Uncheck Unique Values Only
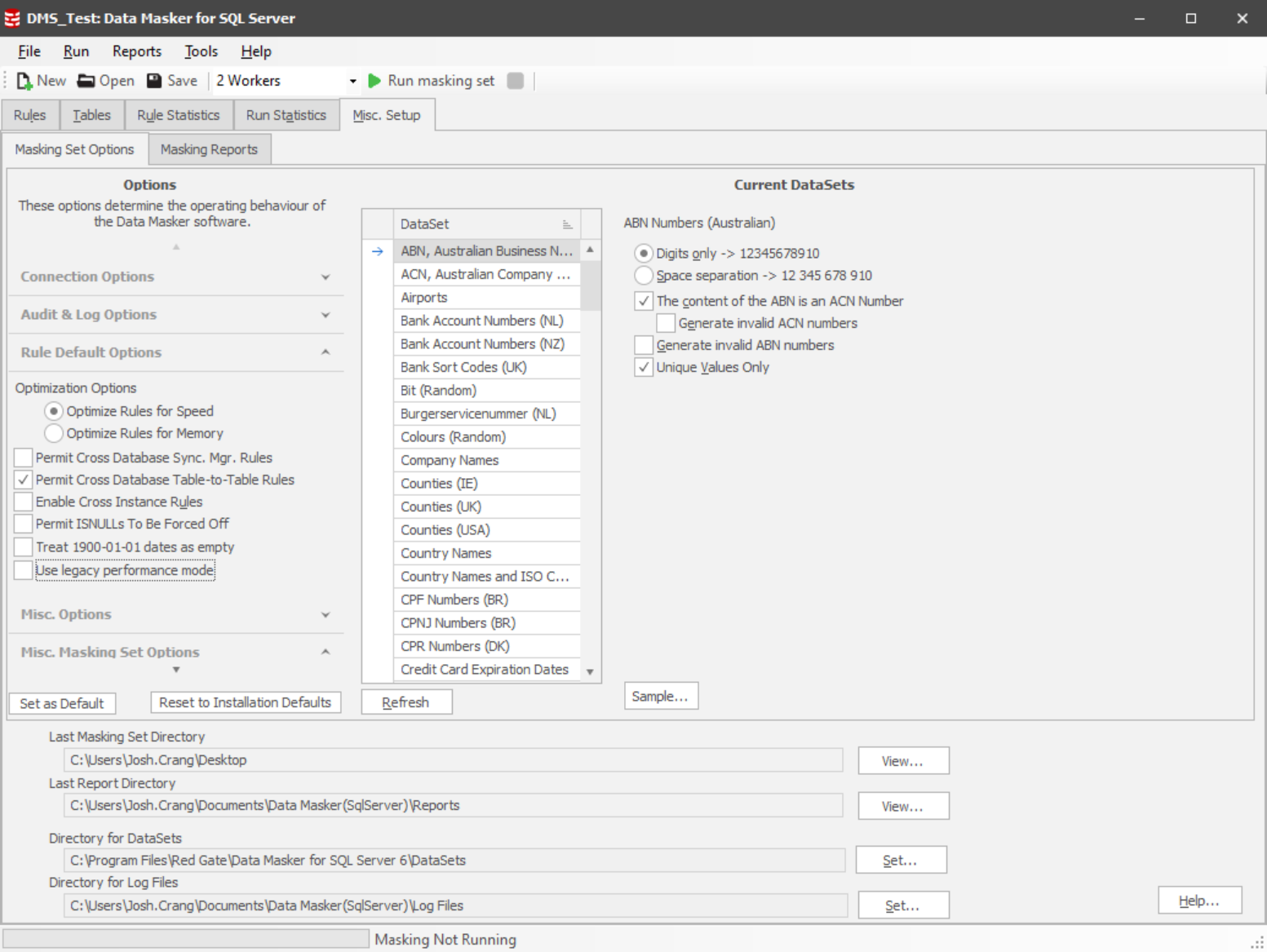The width and height of the screenshot is (1267, 952). point(644,367)
